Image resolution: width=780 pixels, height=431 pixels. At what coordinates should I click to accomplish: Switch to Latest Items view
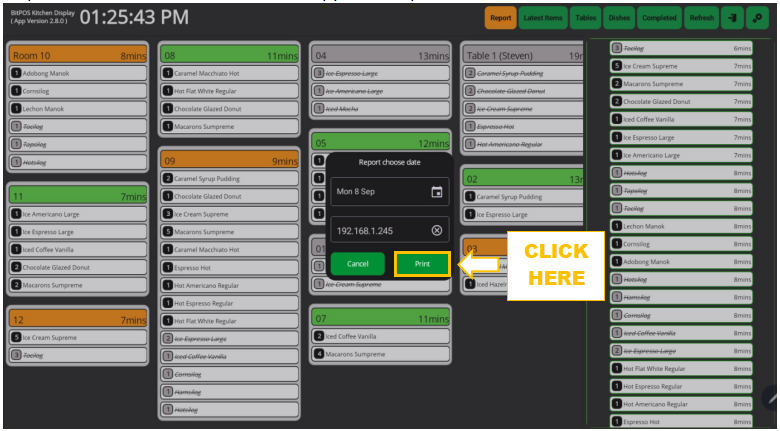(x=542, y=17)
